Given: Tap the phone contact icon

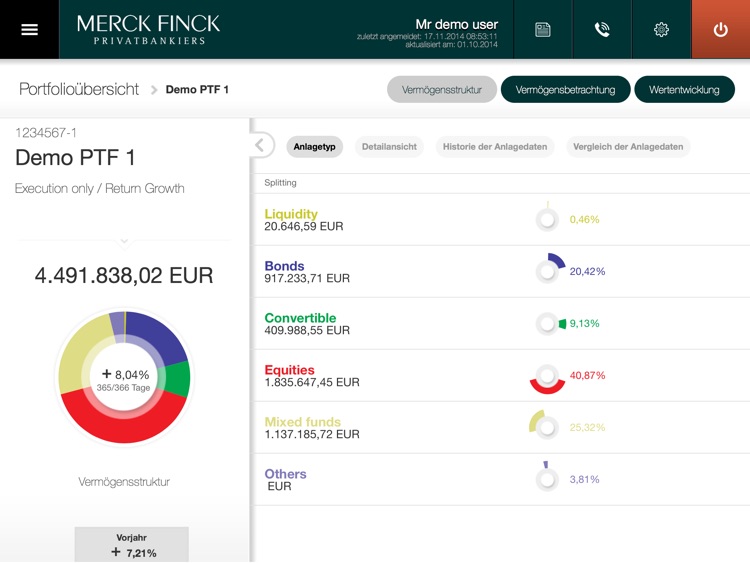Looking at the screenshot, I should click(x=602, y=29).
